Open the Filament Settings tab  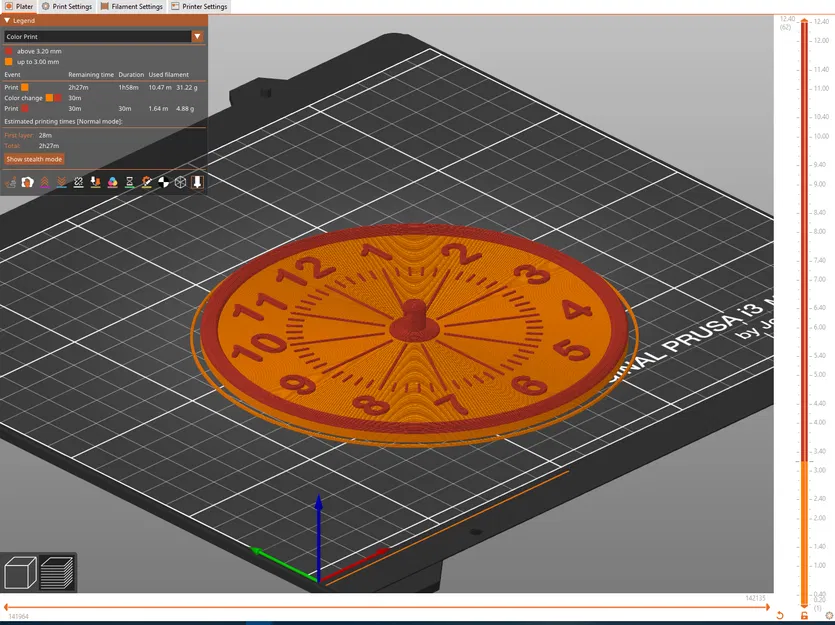(x=132, y=6)
